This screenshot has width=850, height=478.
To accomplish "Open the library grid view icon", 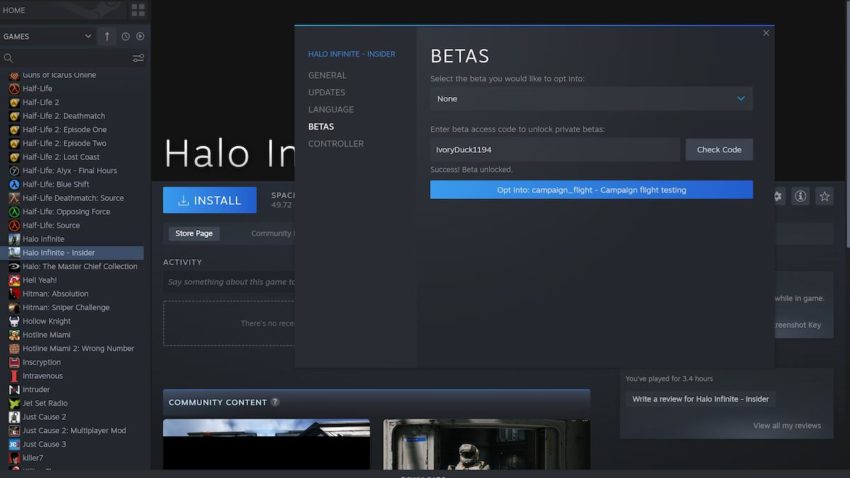I will (x=138, y=10).
